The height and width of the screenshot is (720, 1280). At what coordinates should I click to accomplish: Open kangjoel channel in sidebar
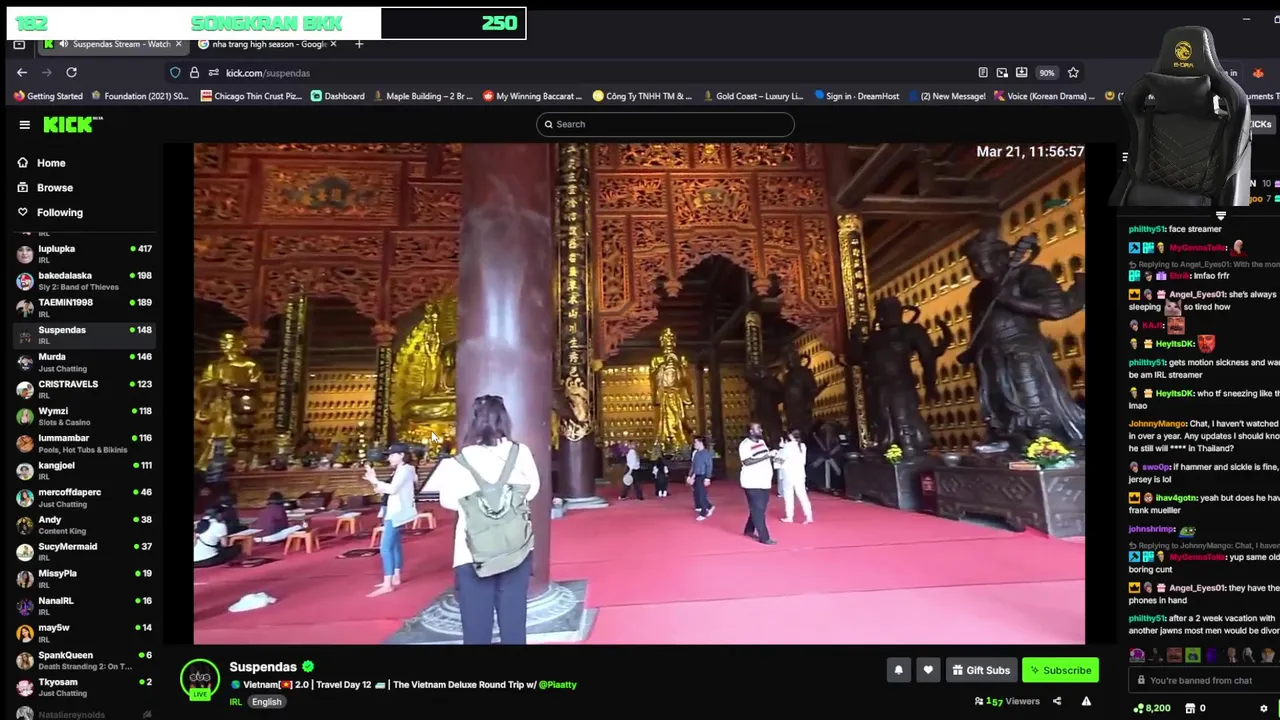(84, 470)
